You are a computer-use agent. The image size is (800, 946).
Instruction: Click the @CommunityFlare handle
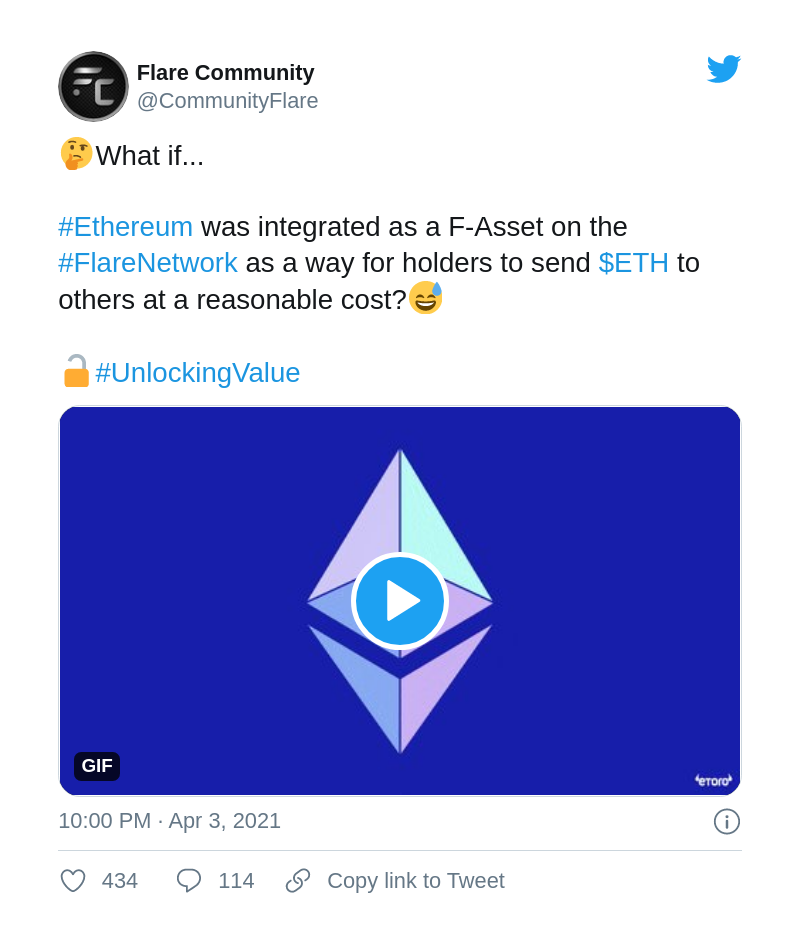tap(228, 100)
